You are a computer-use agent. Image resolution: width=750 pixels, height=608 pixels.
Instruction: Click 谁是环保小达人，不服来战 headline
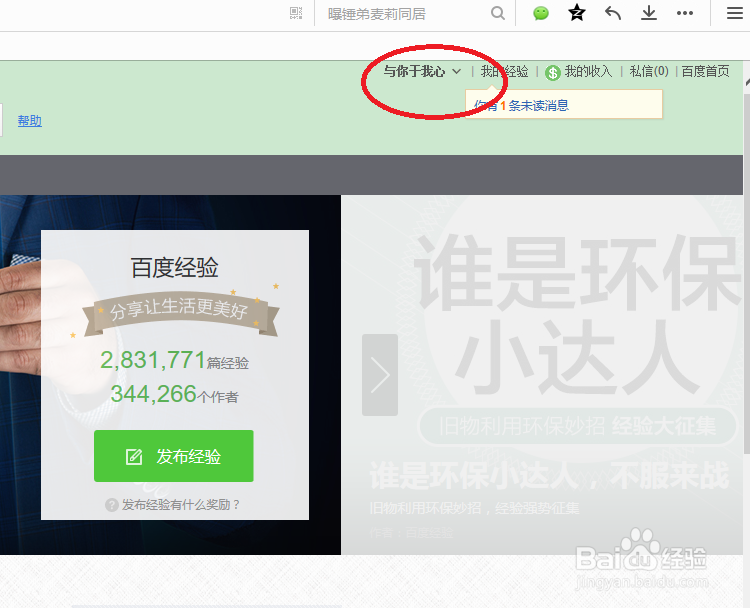coord(550,475)
